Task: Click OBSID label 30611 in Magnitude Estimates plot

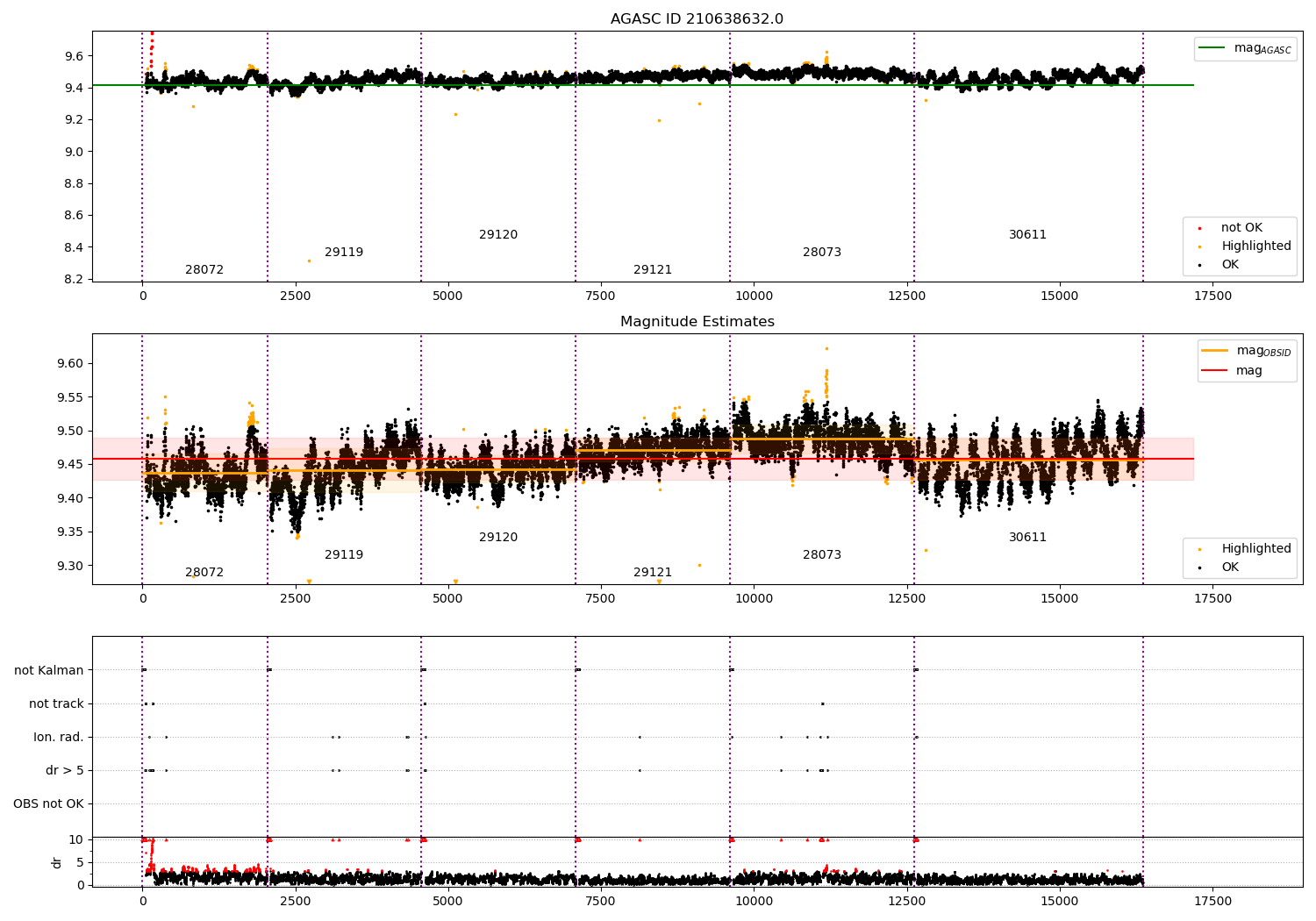Action: 1027,538
